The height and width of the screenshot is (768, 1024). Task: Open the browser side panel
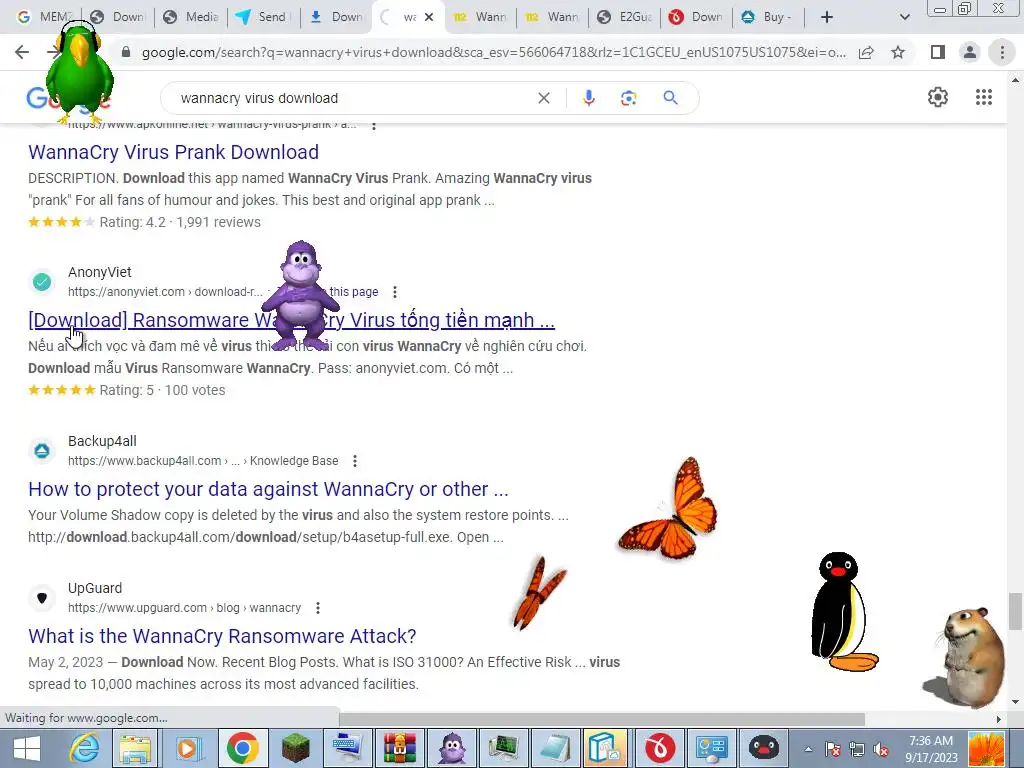(x=938, y=52)
